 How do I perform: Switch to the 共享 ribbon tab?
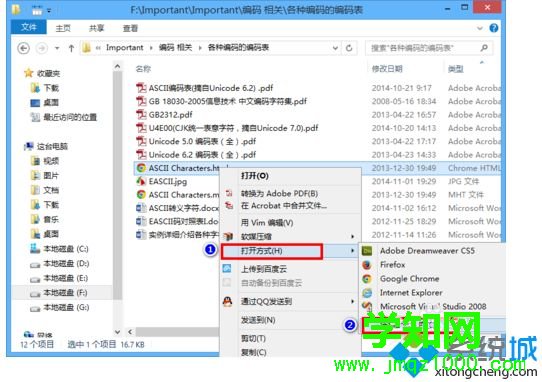click(x=96, y=28)
